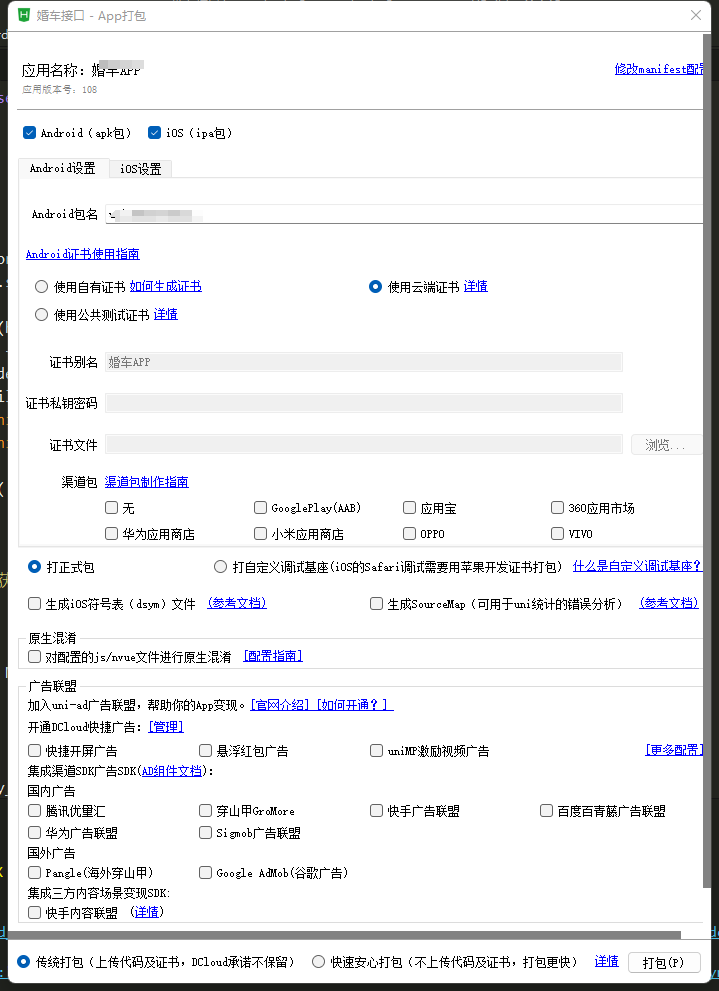The image size is (719, 991).
Task: Open 详情 link beside 快速安心打包
Action: coord(607,961)
